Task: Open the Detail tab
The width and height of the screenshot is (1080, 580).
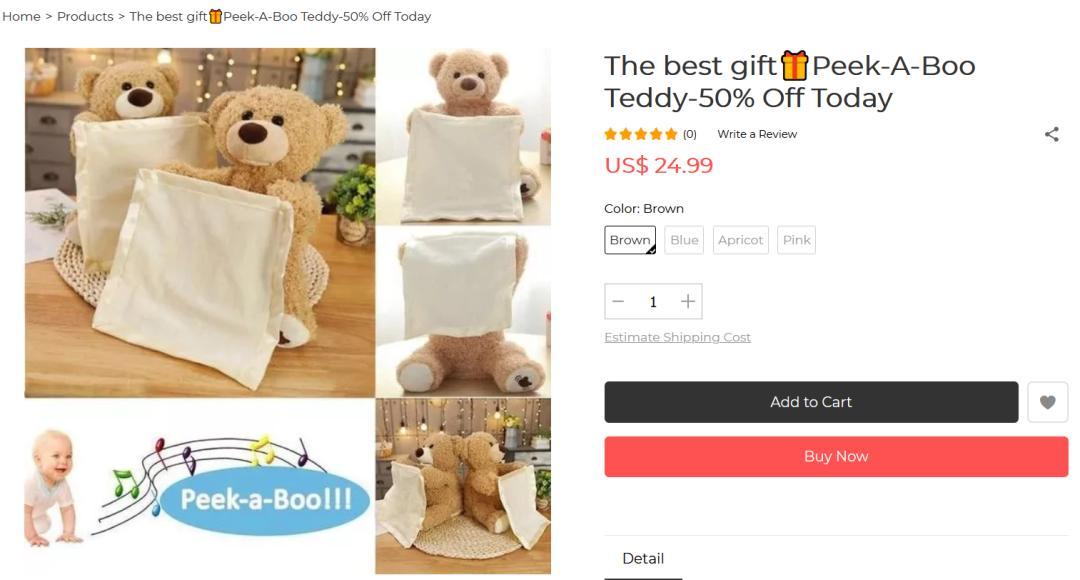Action: (643, 559)
